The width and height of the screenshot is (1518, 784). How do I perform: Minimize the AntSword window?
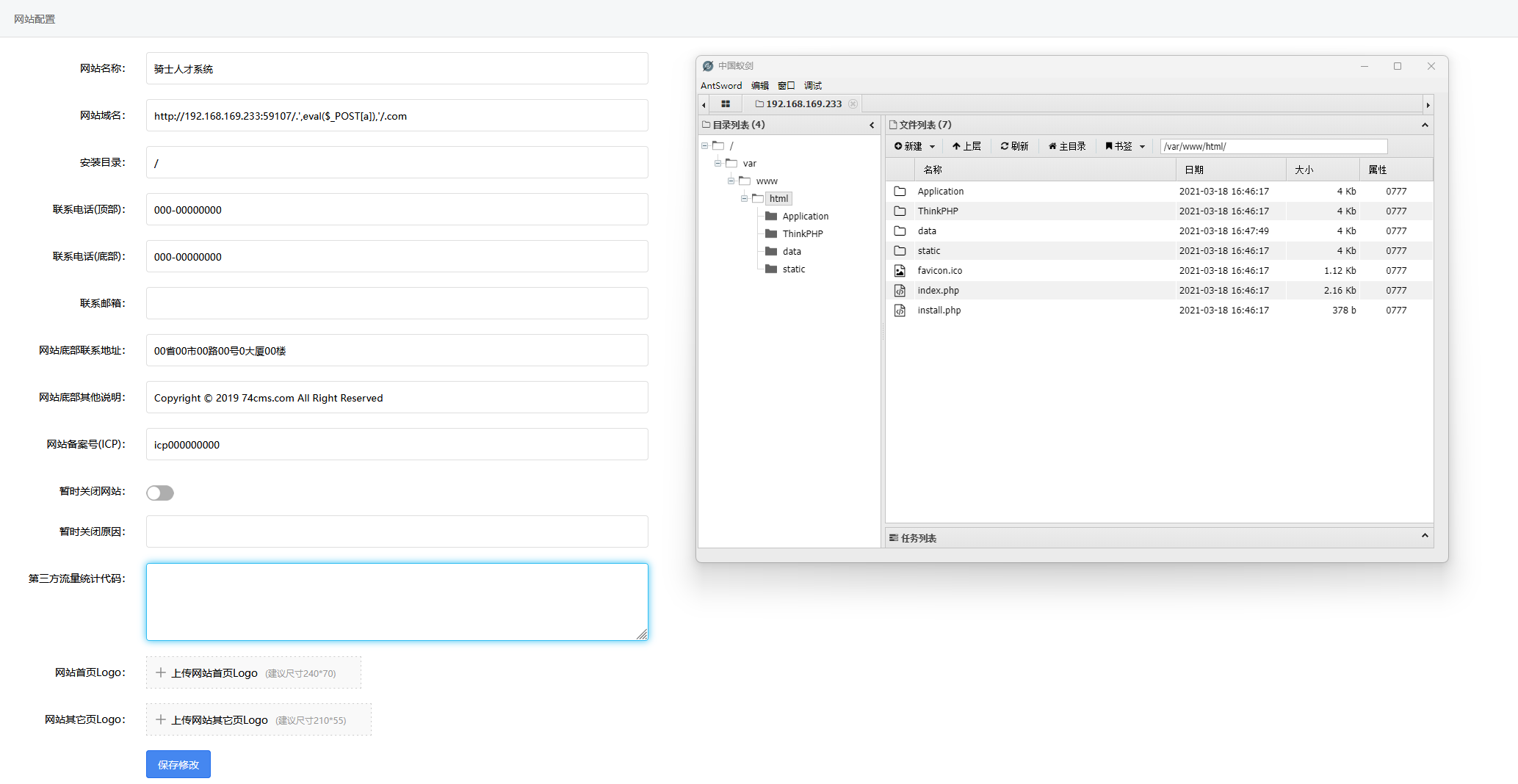[1365, 66]
